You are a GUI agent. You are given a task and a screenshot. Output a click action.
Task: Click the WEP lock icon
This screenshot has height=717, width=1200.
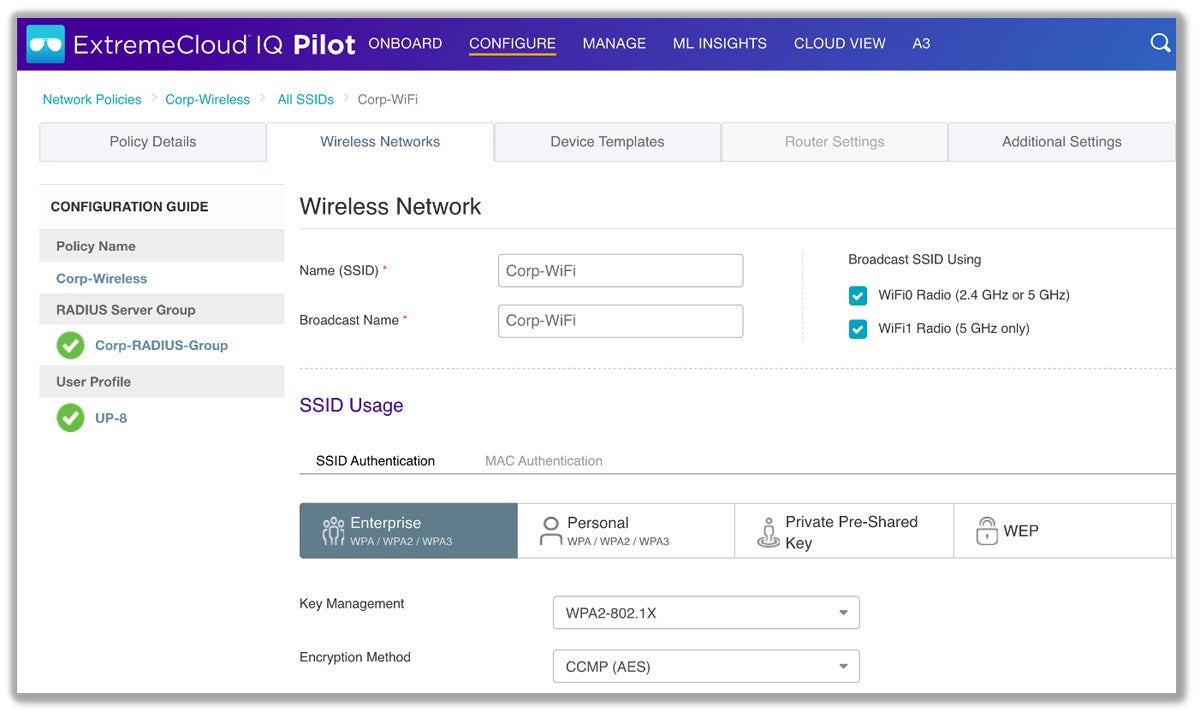click(987, 531)
